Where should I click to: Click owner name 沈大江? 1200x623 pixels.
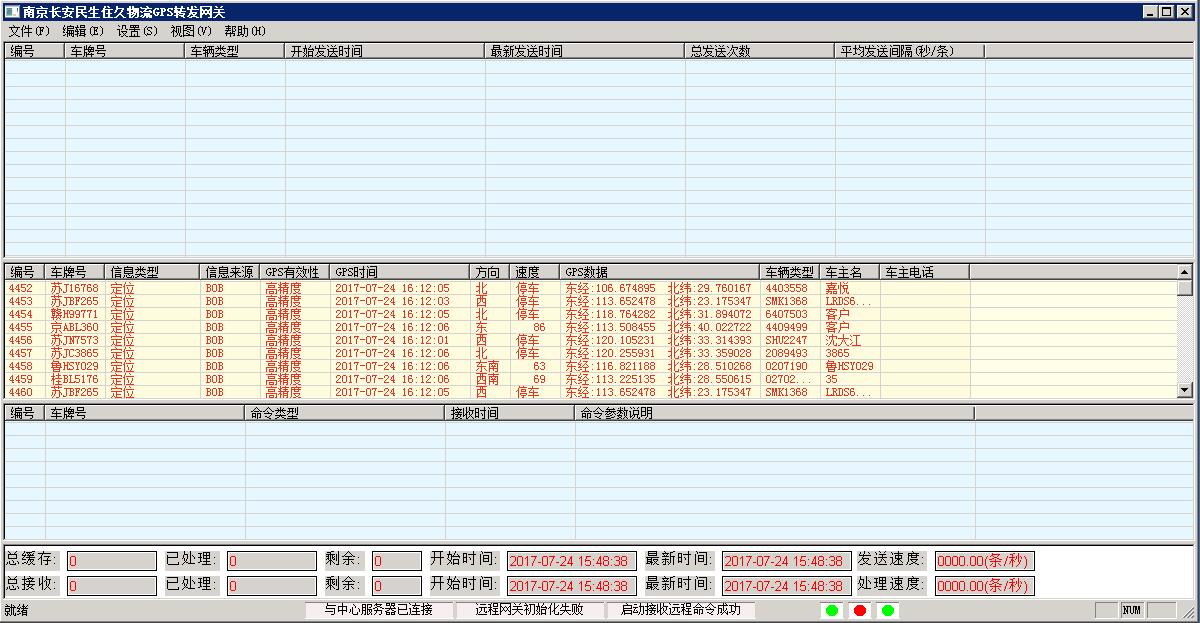point(843,340)
